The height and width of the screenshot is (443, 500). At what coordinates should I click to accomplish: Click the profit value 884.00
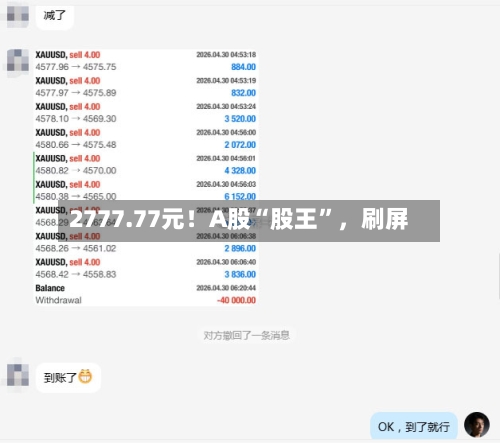point(243,67)
